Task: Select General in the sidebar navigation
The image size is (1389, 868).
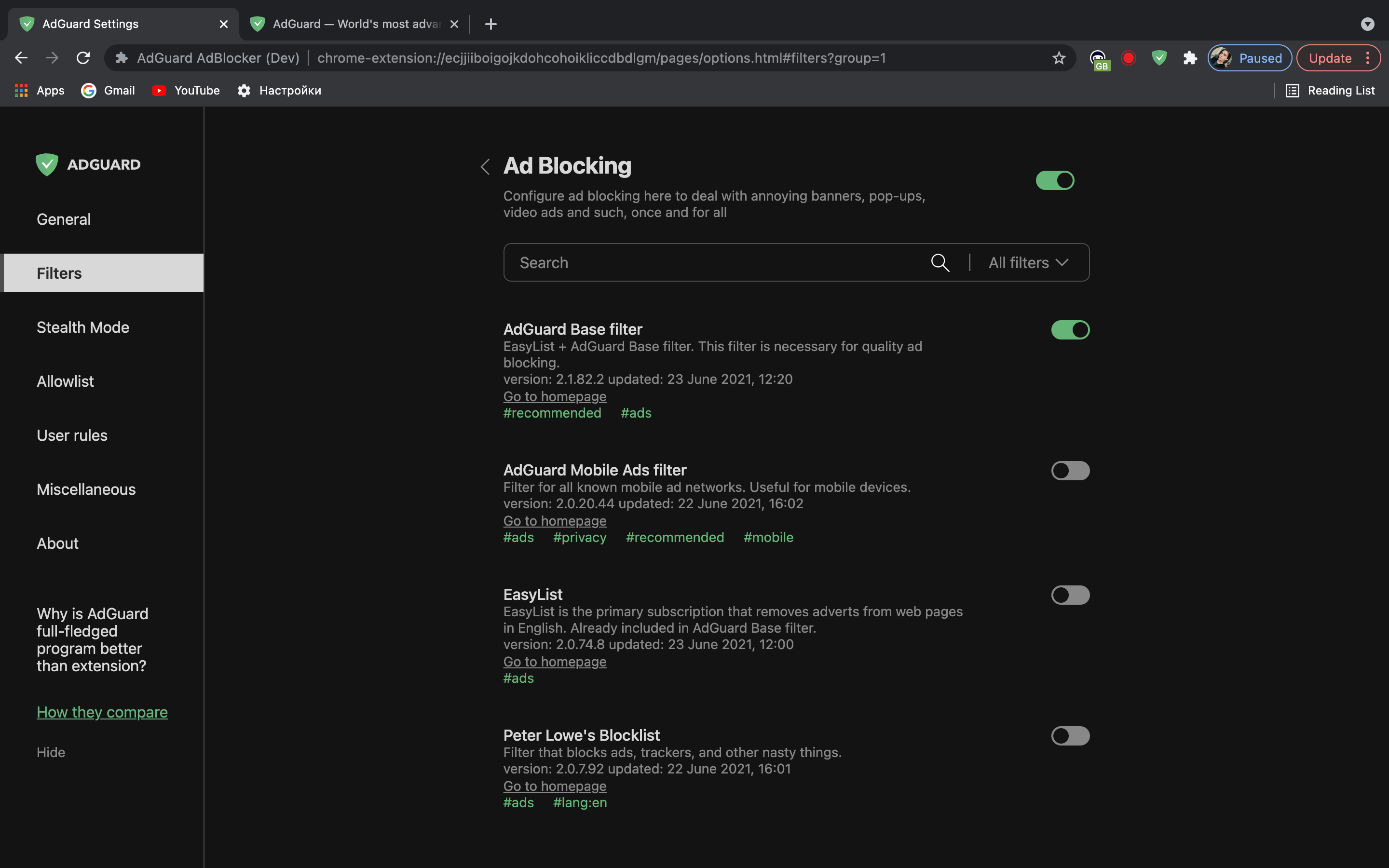Action: (x=63, y=219)
